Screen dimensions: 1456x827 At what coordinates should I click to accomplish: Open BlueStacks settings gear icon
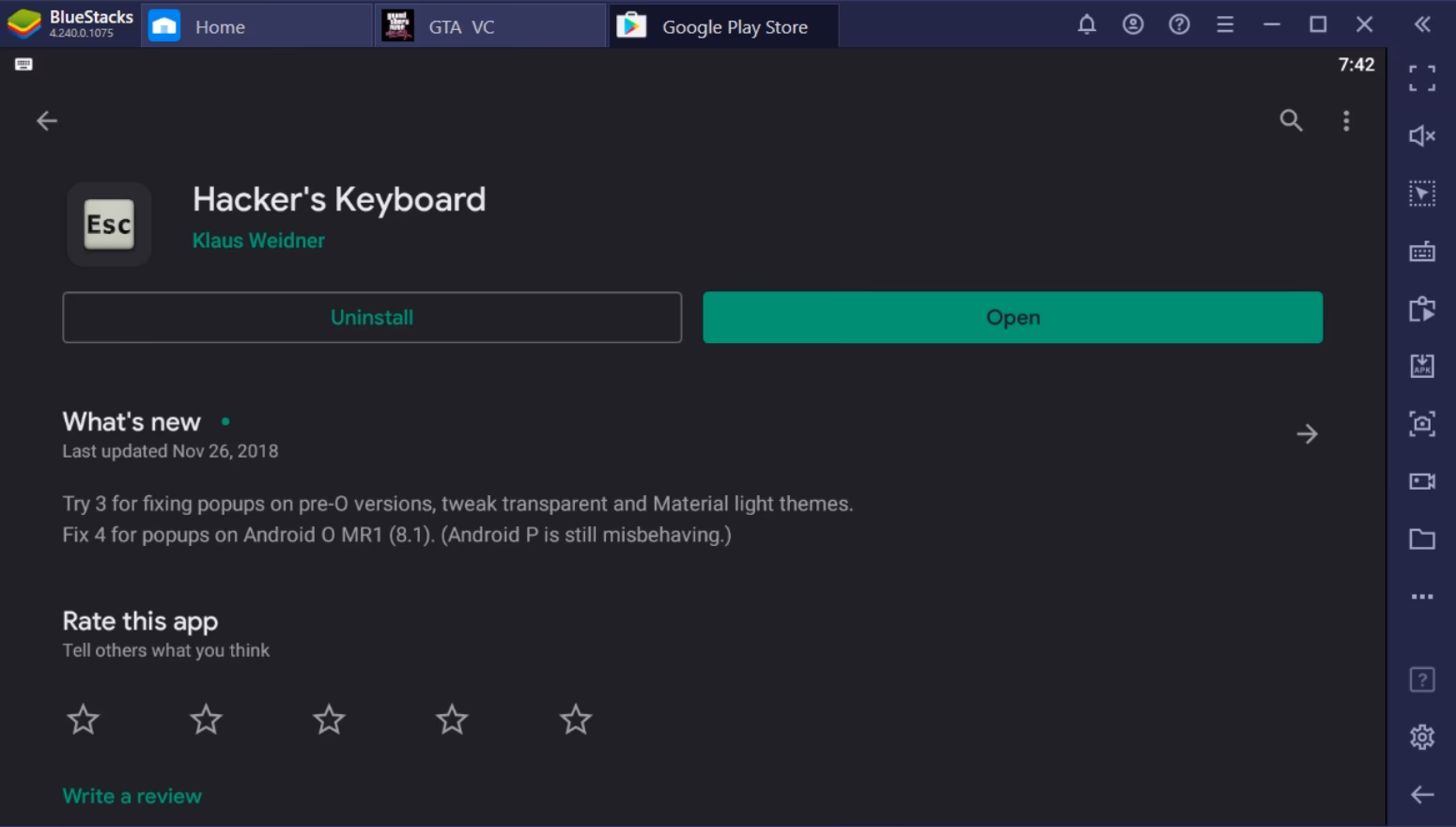tap(1421, 737)
